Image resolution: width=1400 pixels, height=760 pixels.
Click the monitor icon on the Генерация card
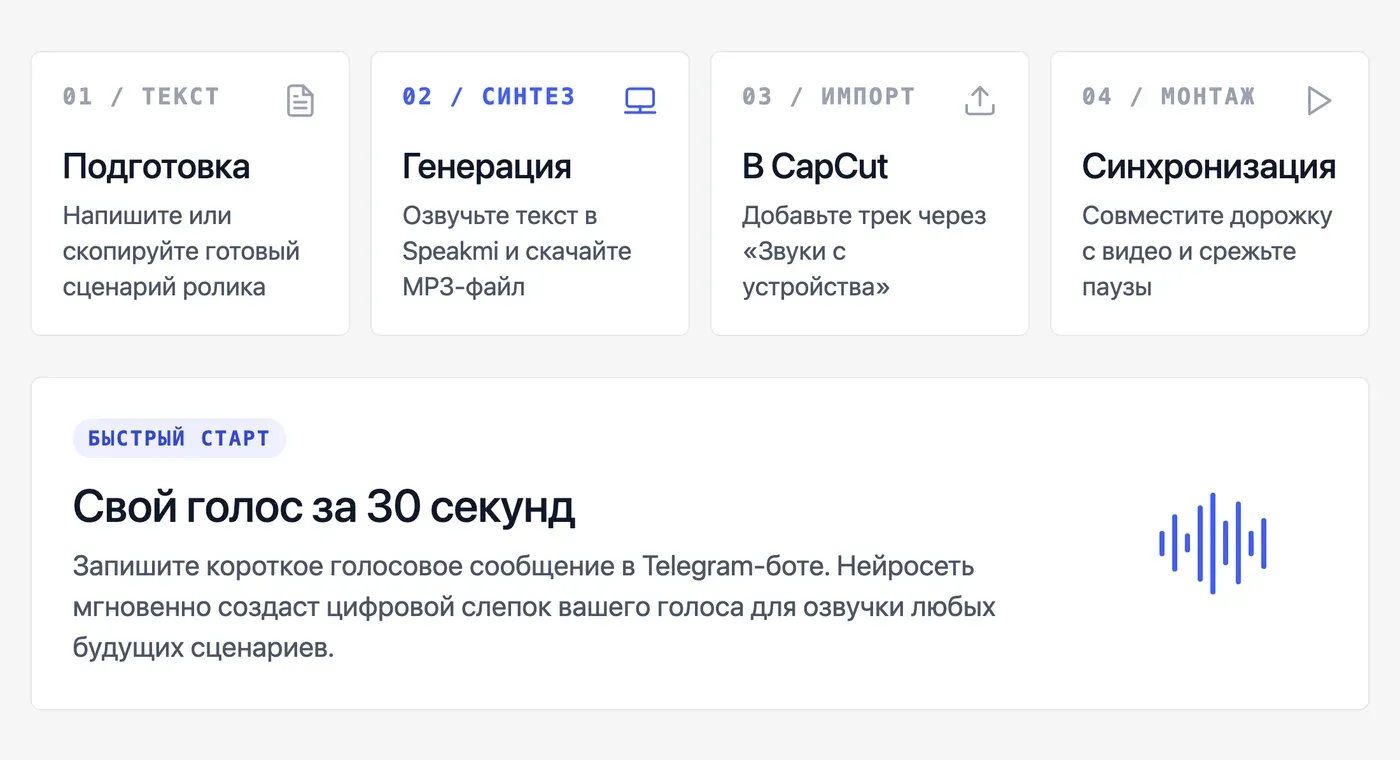pyautogui.click(x=640, y=100)
